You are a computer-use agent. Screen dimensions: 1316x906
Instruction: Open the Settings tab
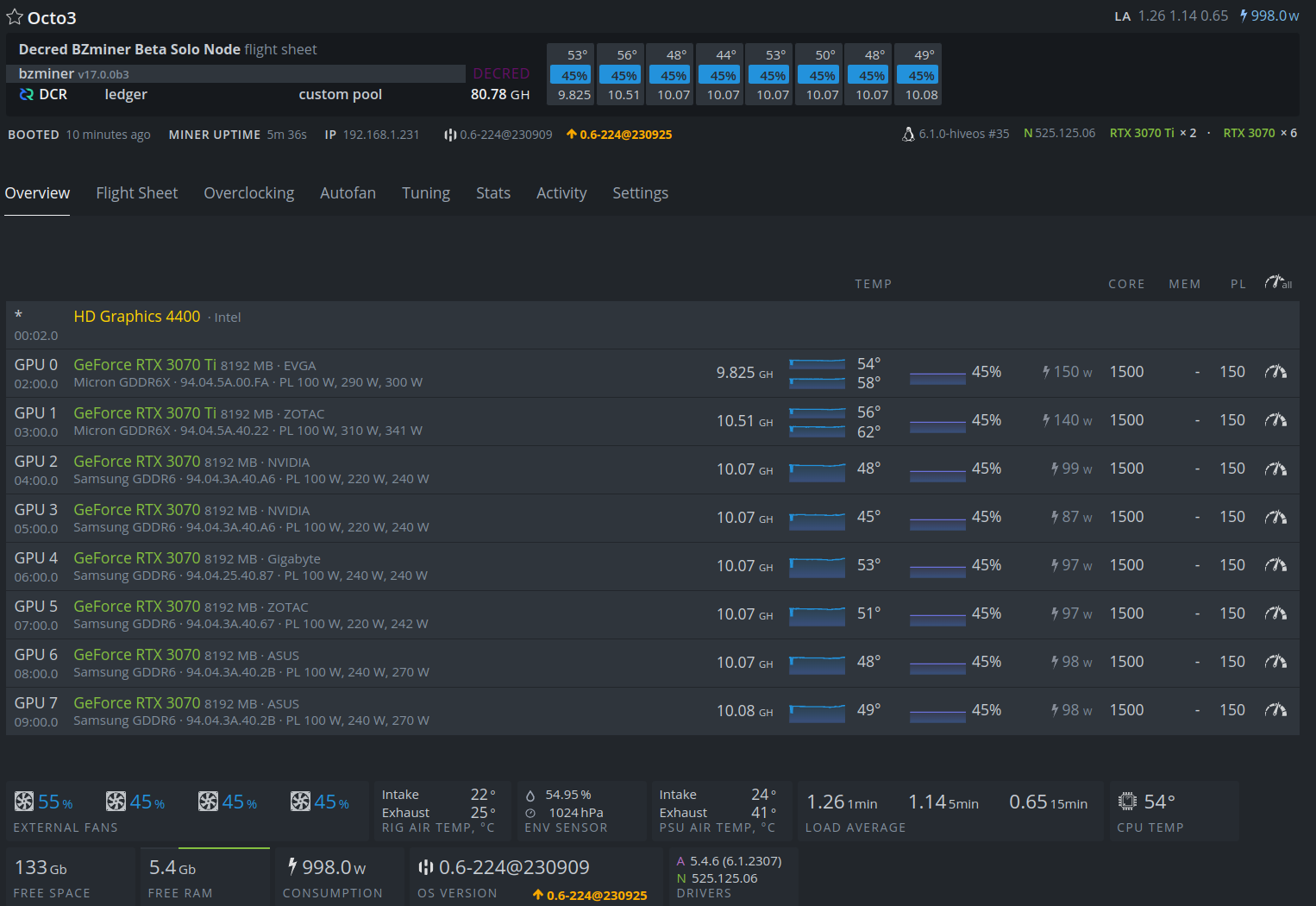pos(640,192)
